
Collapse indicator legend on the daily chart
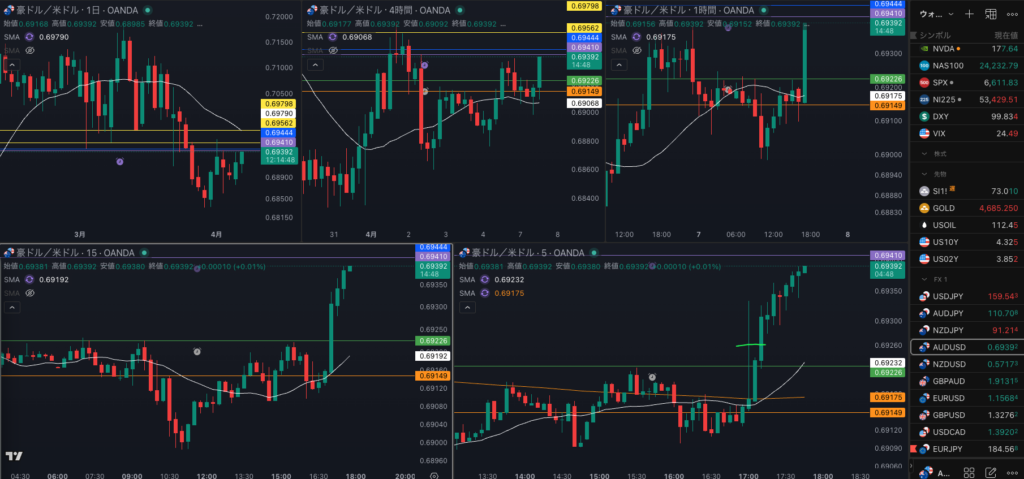[x=12, y=64]
